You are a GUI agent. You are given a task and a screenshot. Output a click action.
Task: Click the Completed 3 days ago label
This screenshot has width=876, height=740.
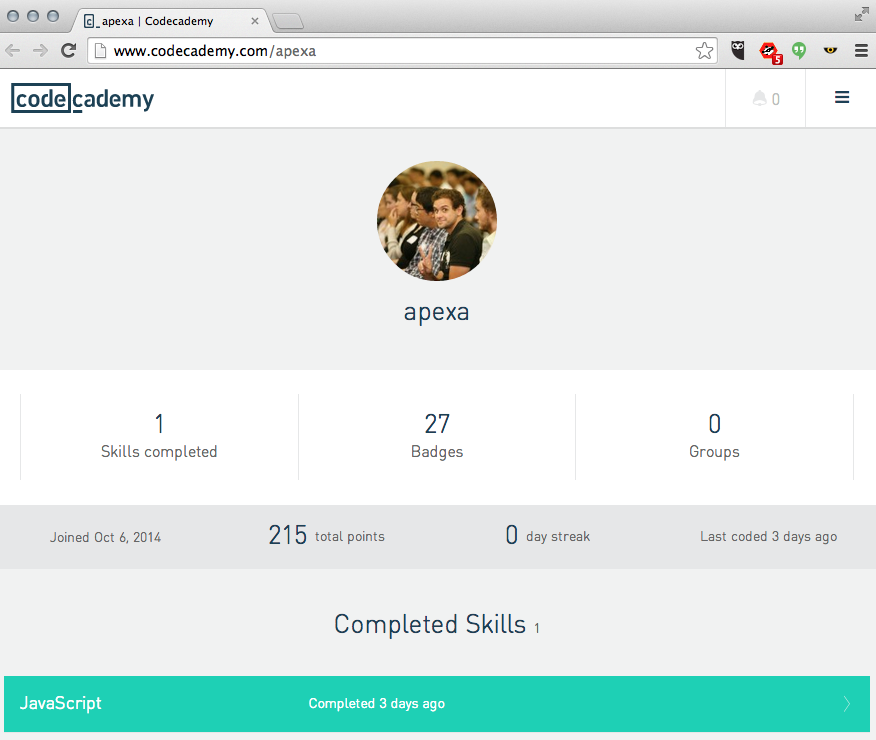(377, 704)
